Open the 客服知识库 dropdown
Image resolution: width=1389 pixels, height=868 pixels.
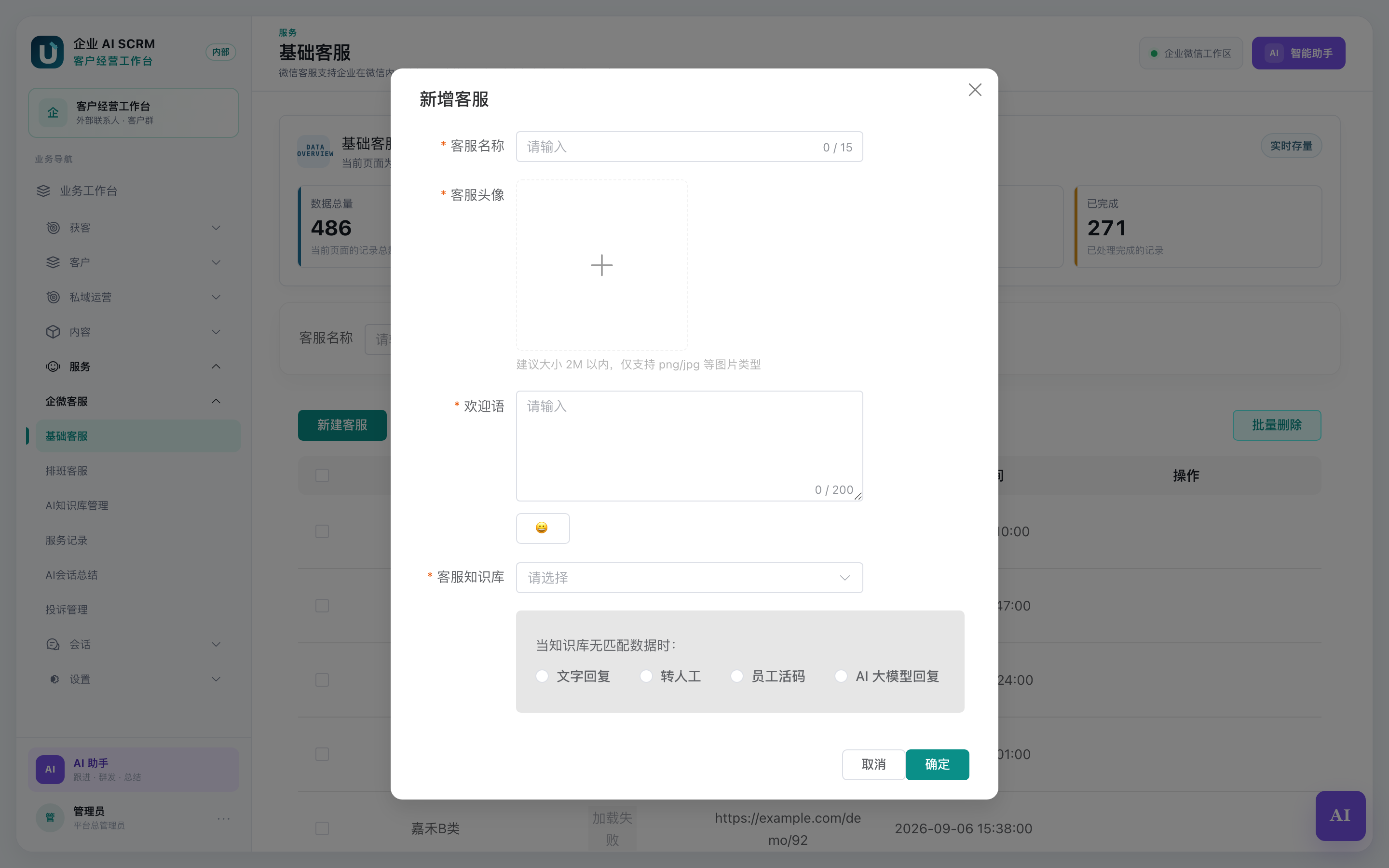[x=689, y=578]
